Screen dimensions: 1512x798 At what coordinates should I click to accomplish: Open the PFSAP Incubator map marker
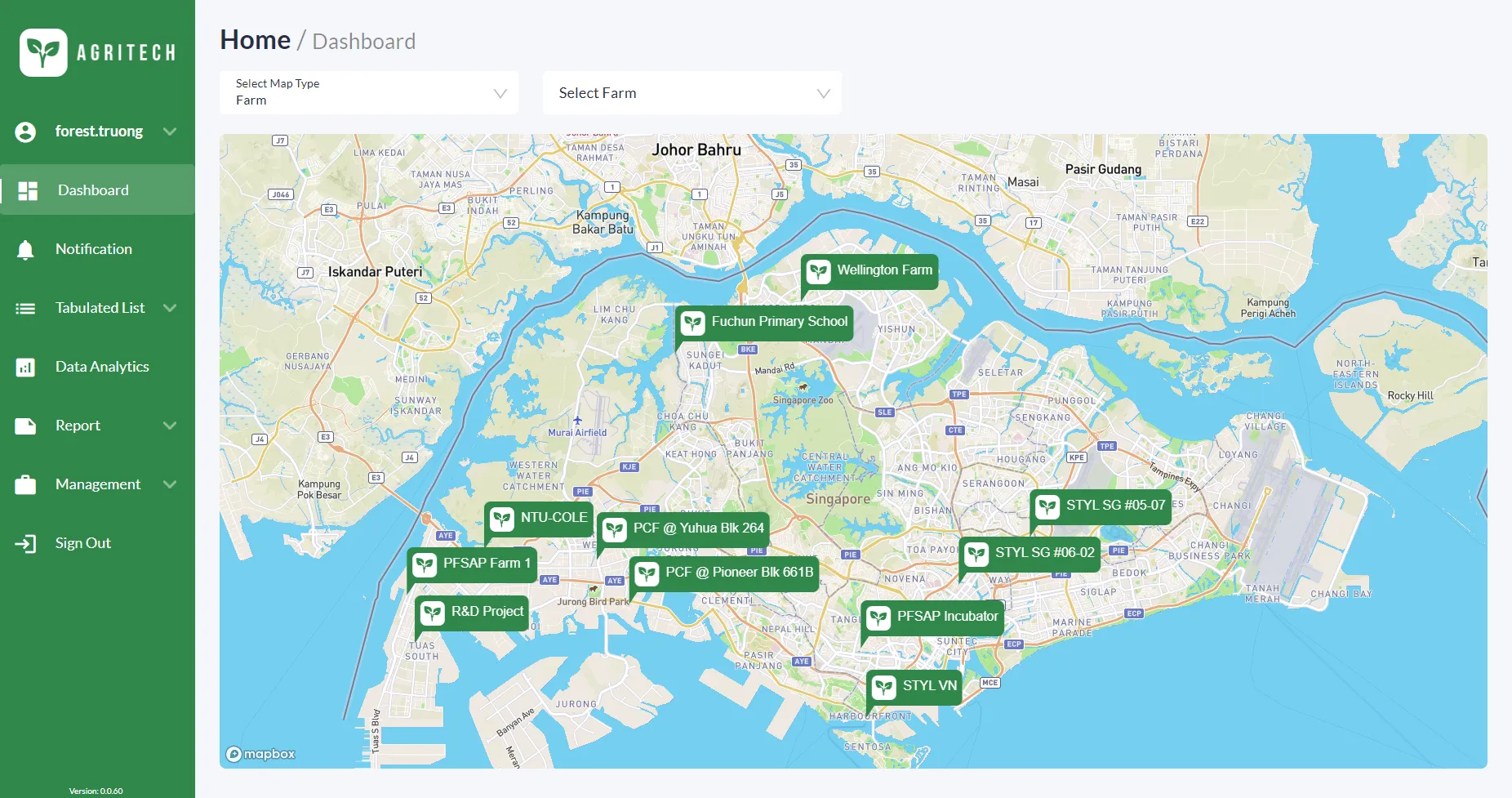[x=932, y=617]
